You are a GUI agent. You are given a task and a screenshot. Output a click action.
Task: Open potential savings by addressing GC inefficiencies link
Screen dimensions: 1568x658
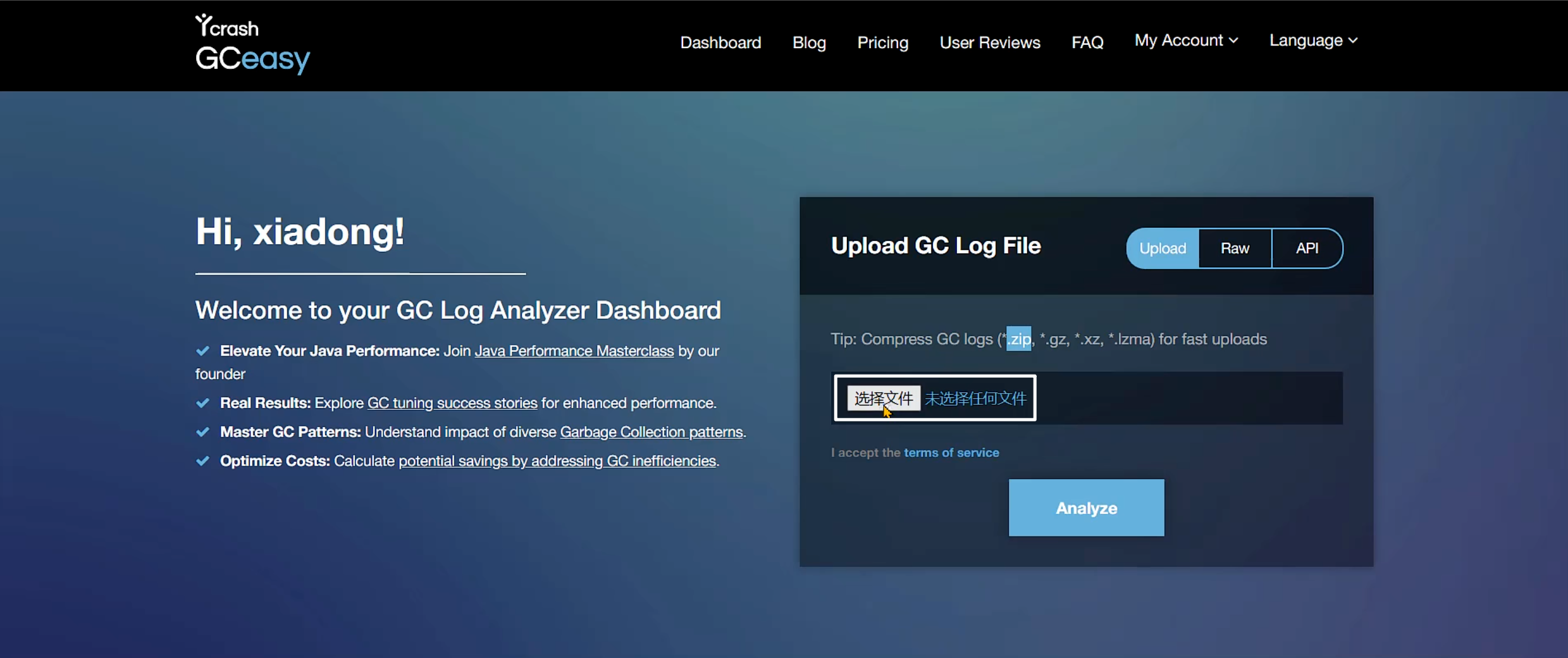557,461
